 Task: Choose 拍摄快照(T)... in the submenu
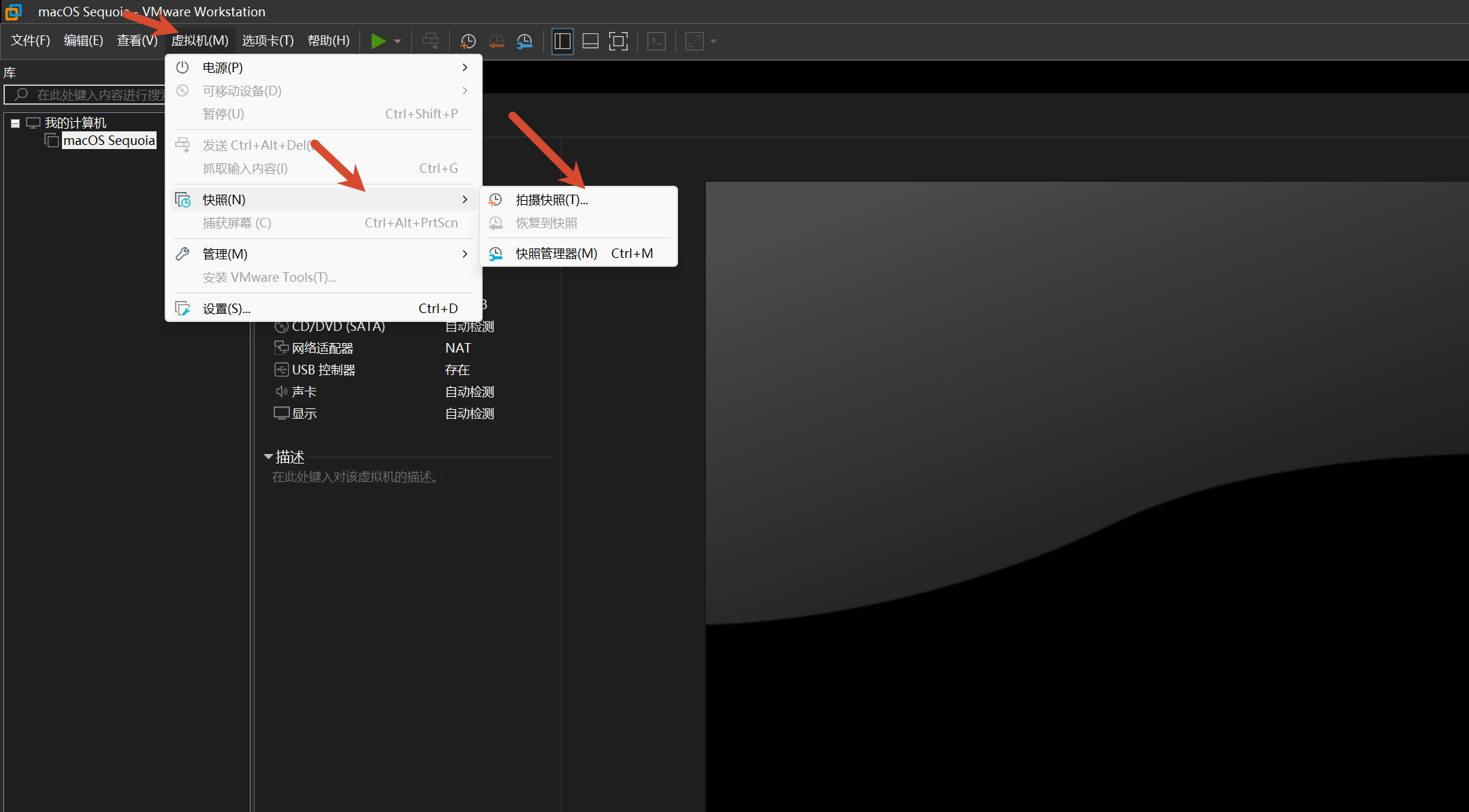[x=579, y=199]
